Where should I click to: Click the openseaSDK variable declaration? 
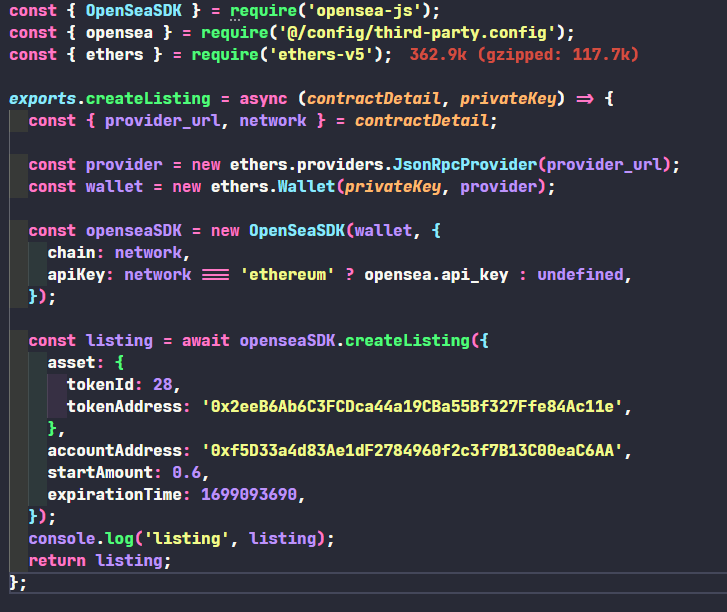coord(134,231)
